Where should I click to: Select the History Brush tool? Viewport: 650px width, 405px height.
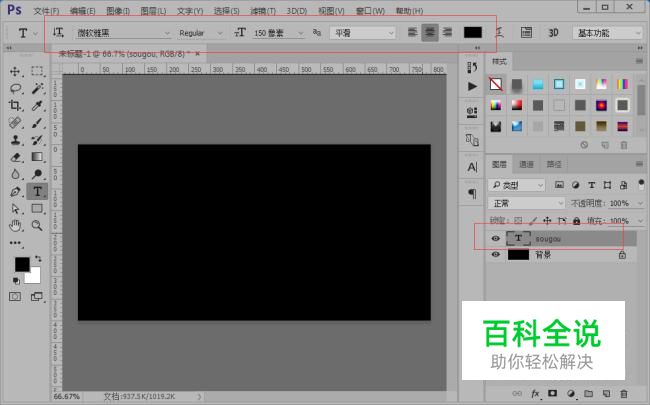(37, 140)
